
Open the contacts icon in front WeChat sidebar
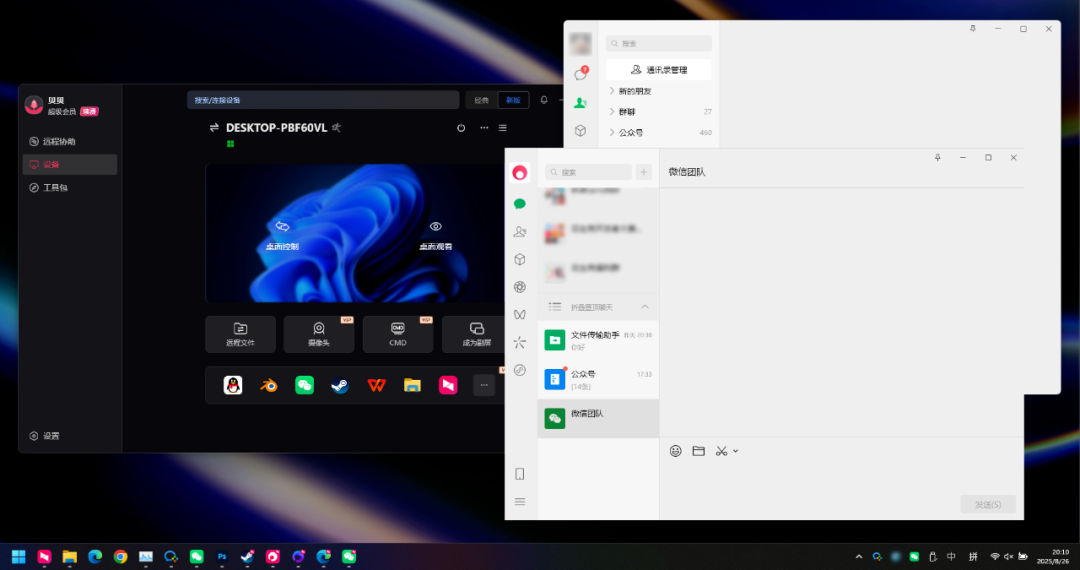coord(520,232)
